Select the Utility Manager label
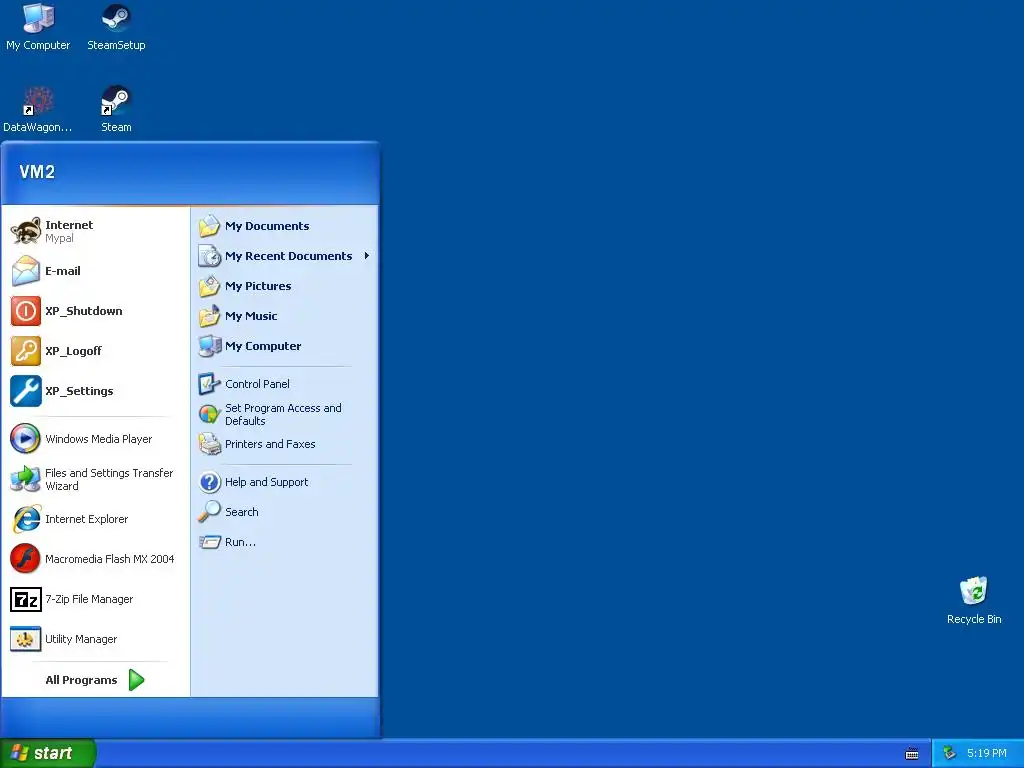The image size is (1024, 768). tap(81, 639)
